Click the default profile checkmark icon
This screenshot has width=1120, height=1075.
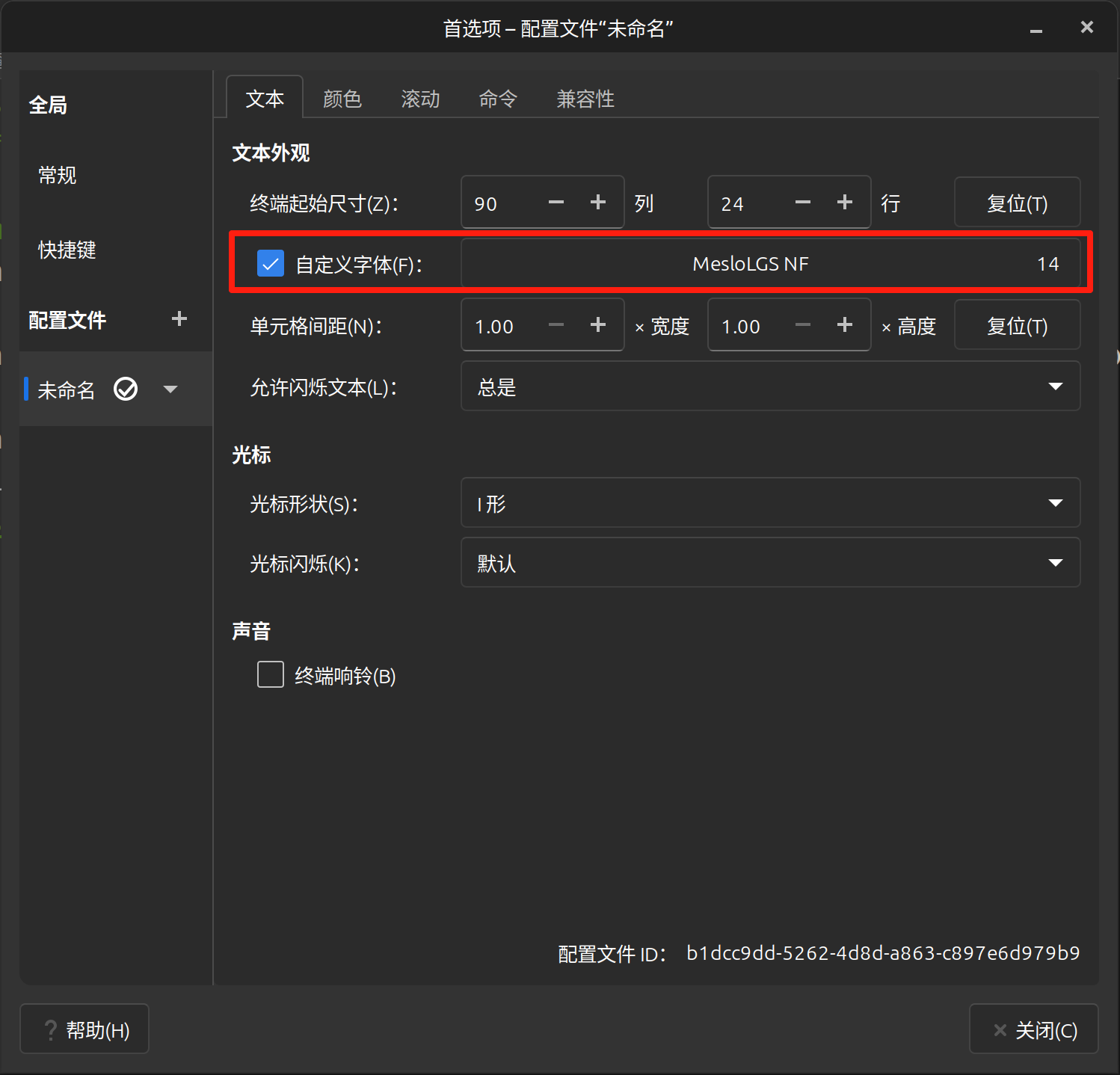click(x=126, y=389)
